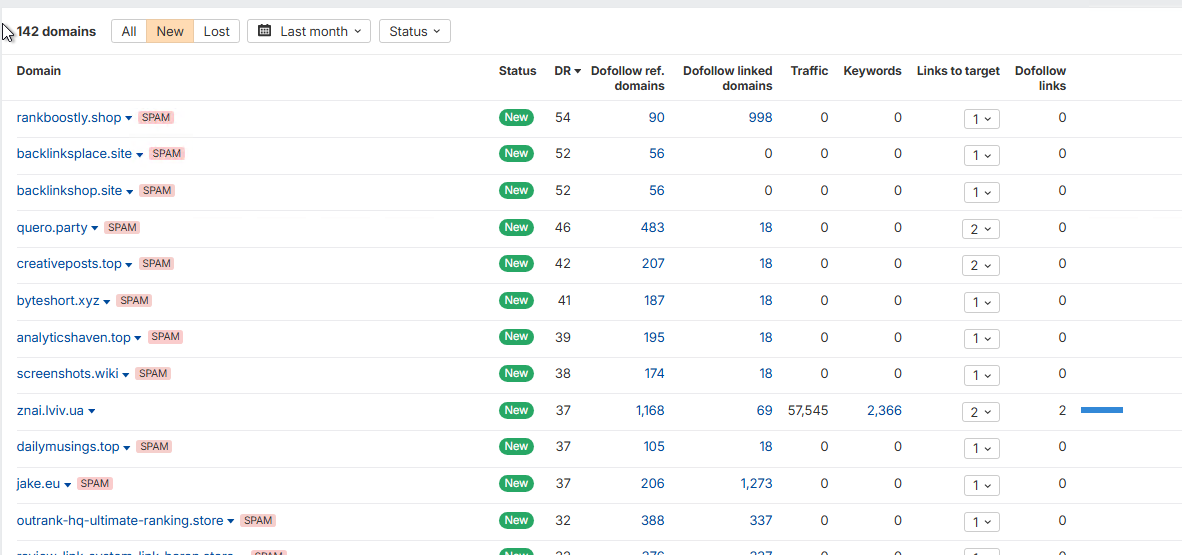The image size is (1182, 556).
Task: Open quero.party domain link
Action: pyautogui.click(x=52, y=227)
